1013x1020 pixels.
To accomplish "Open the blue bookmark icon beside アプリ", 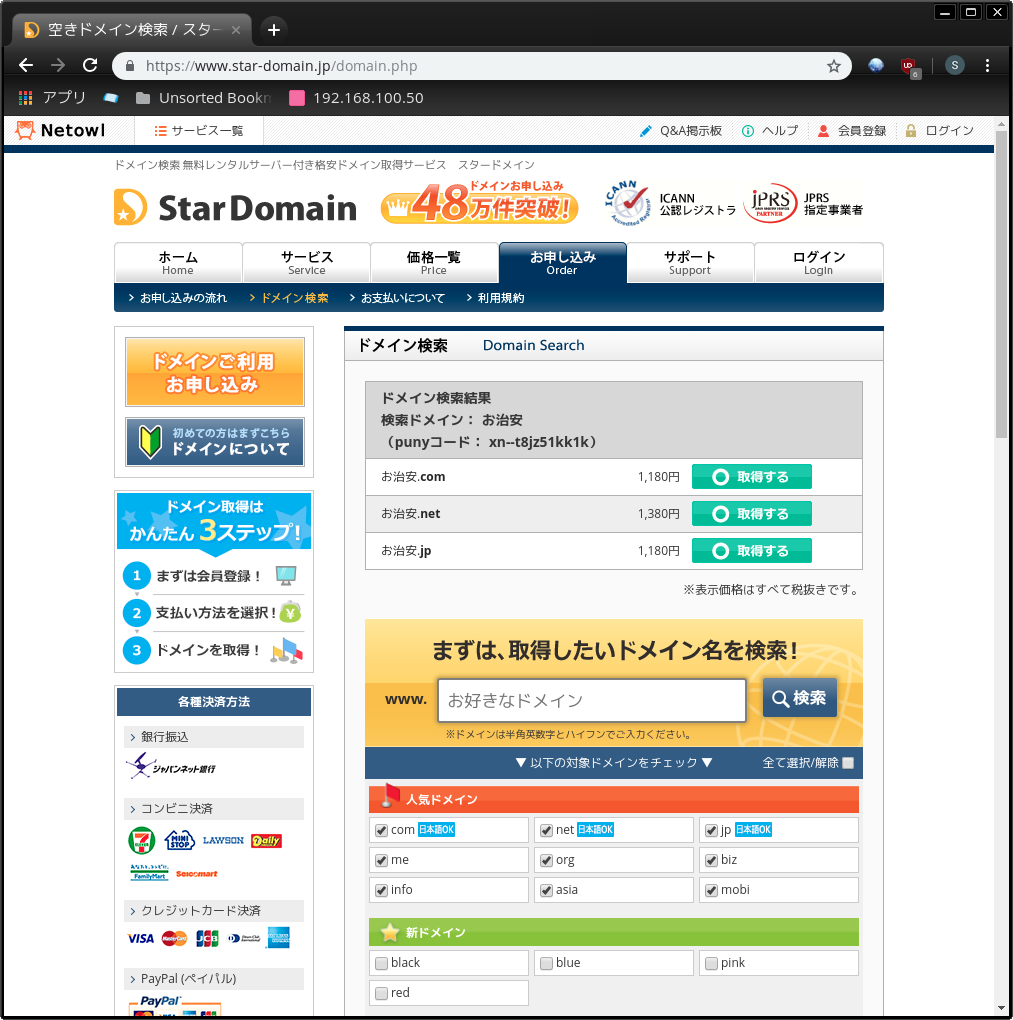I will [x=111, y=98].
